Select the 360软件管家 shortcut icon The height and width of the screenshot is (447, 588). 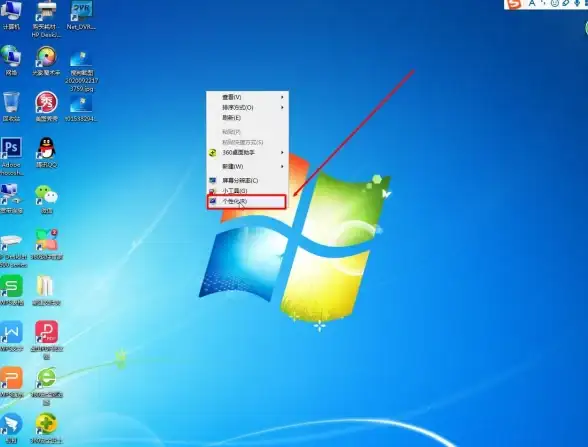point(46,244)
